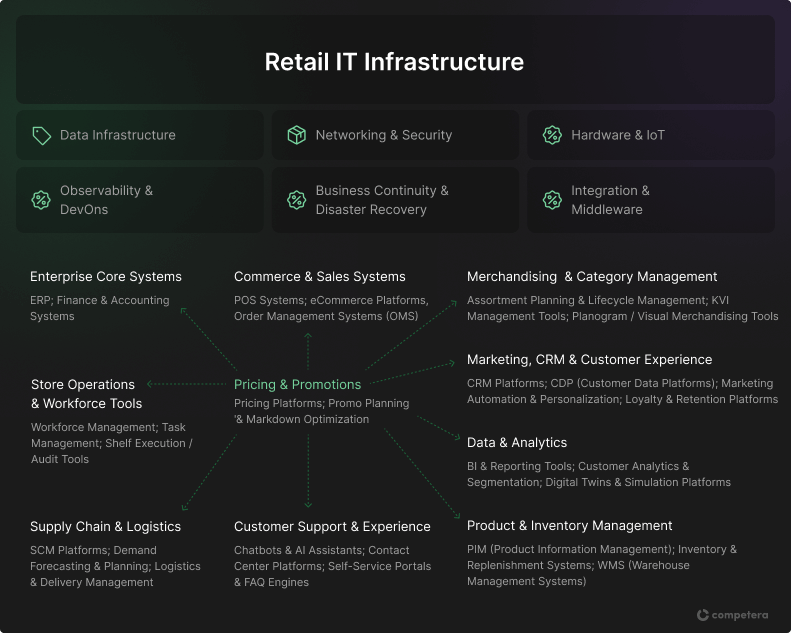The image size is (791, 633).
Task: Click the Enterprise Core Systems heading
Action: click(x=106, y=276)
